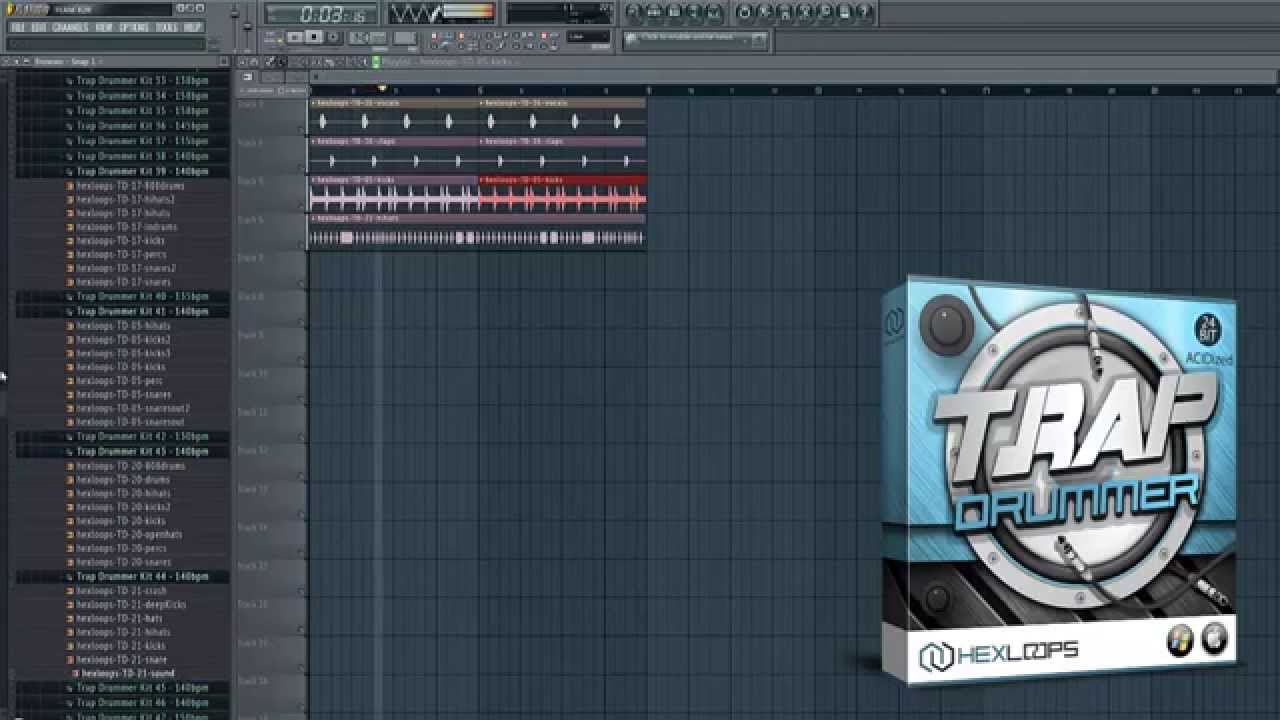Click the yellow playhead marker on timeline
The width and height of the screenshot is (1280, 720).
(x=382, y=89)
